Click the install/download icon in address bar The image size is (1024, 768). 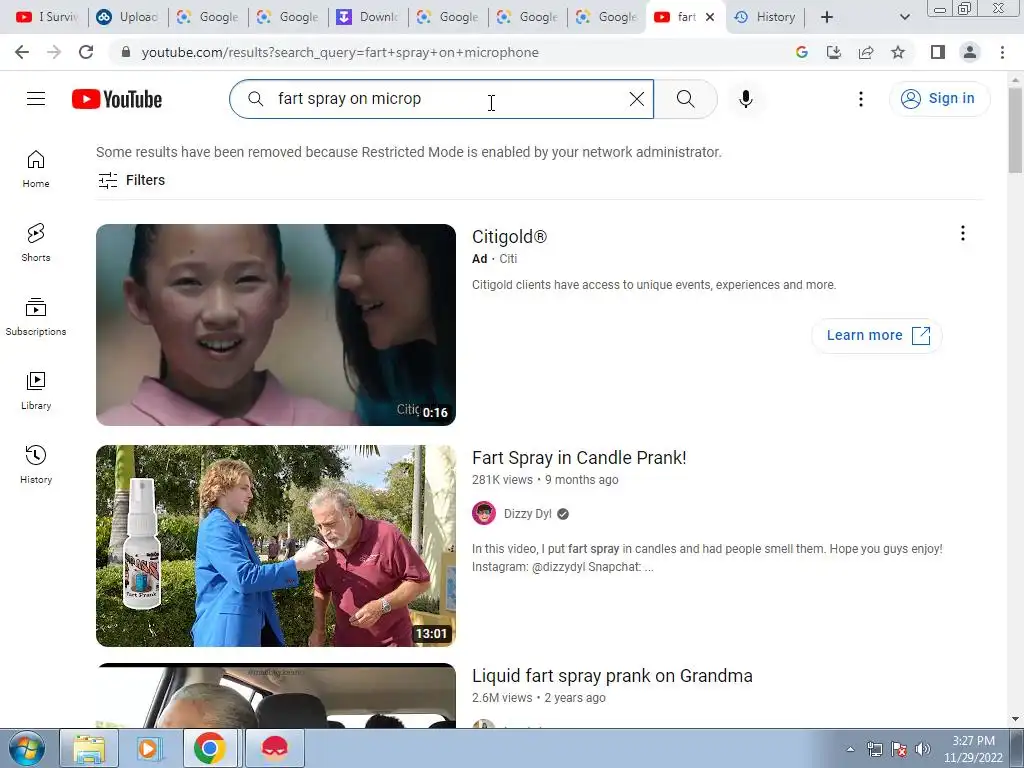pyautogui.click(x=834, y=52)
